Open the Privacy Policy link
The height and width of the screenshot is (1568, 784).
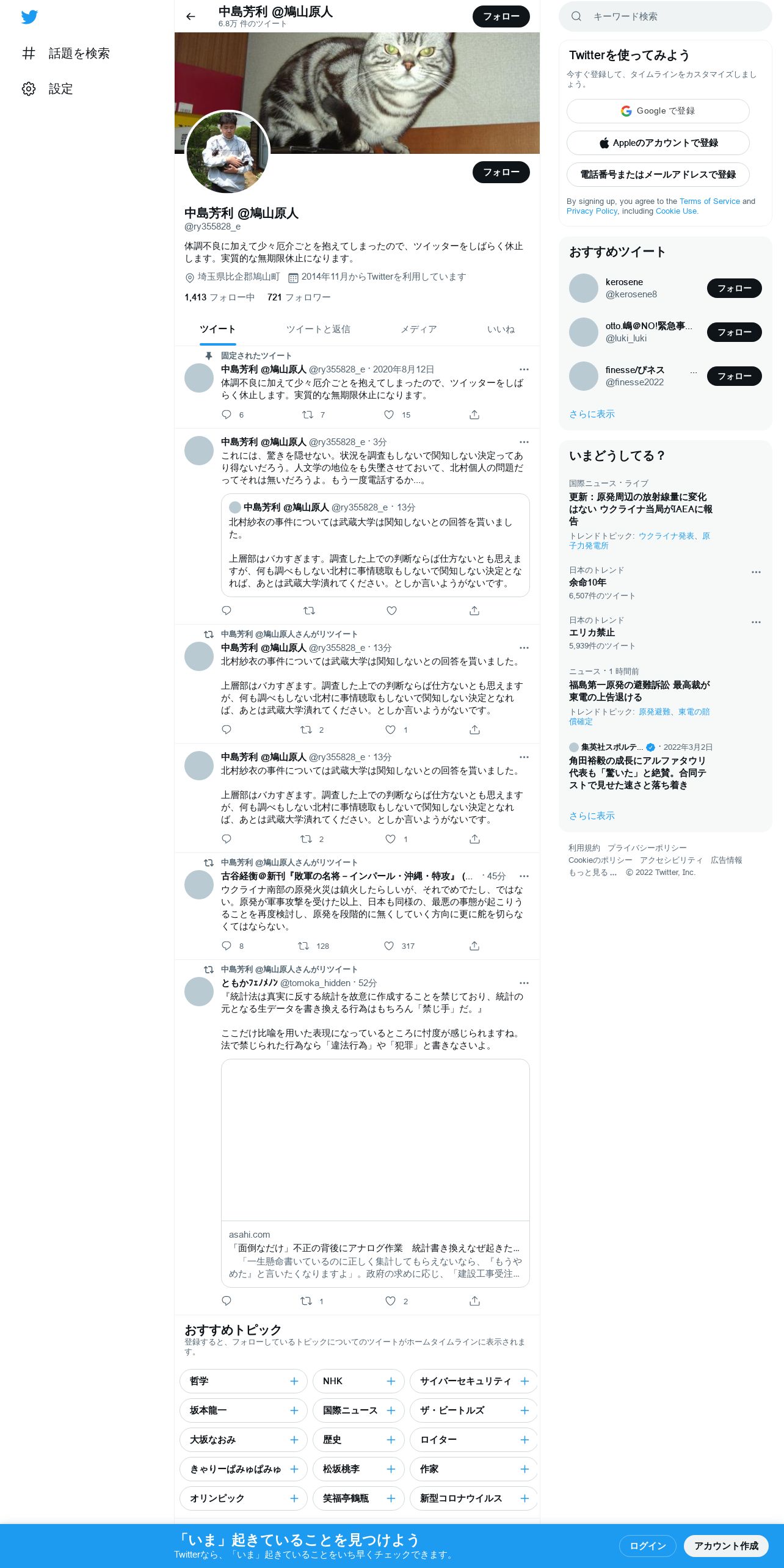(592, 211)
